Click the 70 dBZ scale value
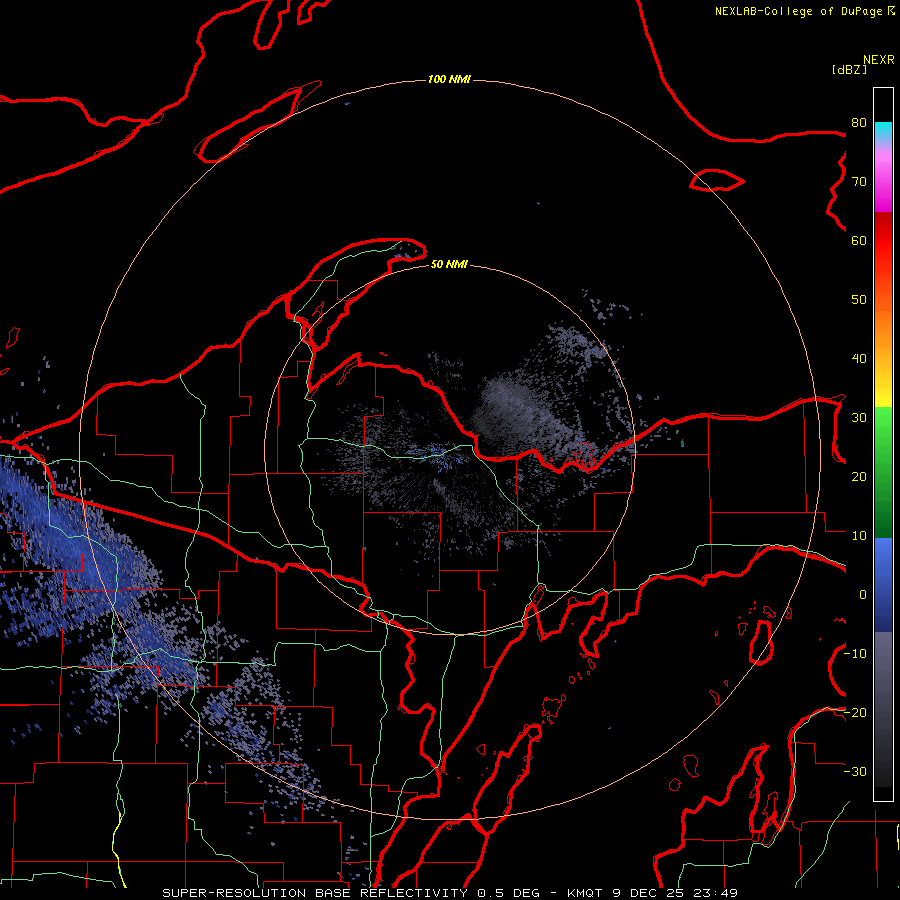 [x=859, y=182]
